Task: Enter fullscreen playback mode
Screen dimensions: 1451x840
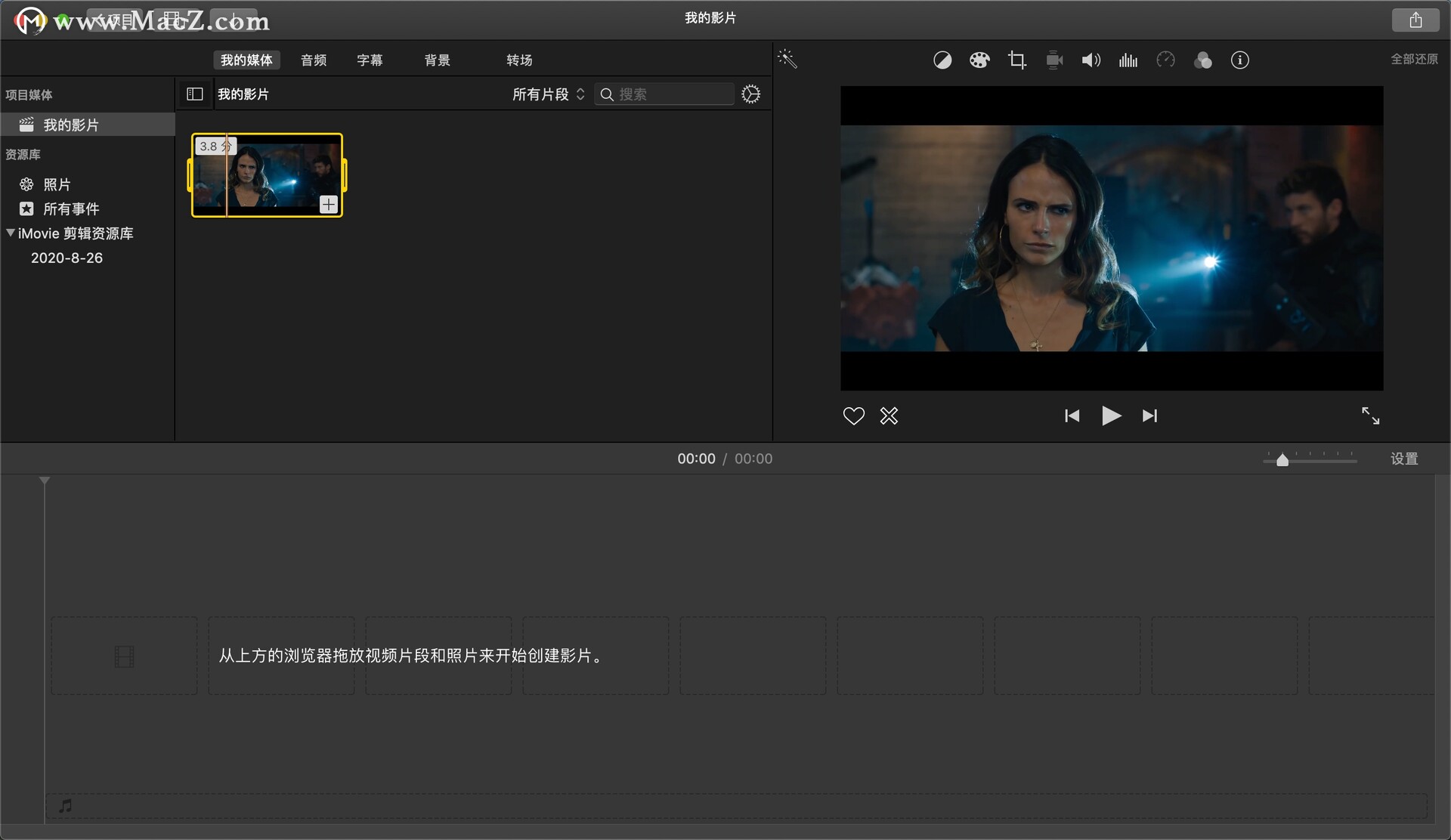Action: pos(1370,415)
